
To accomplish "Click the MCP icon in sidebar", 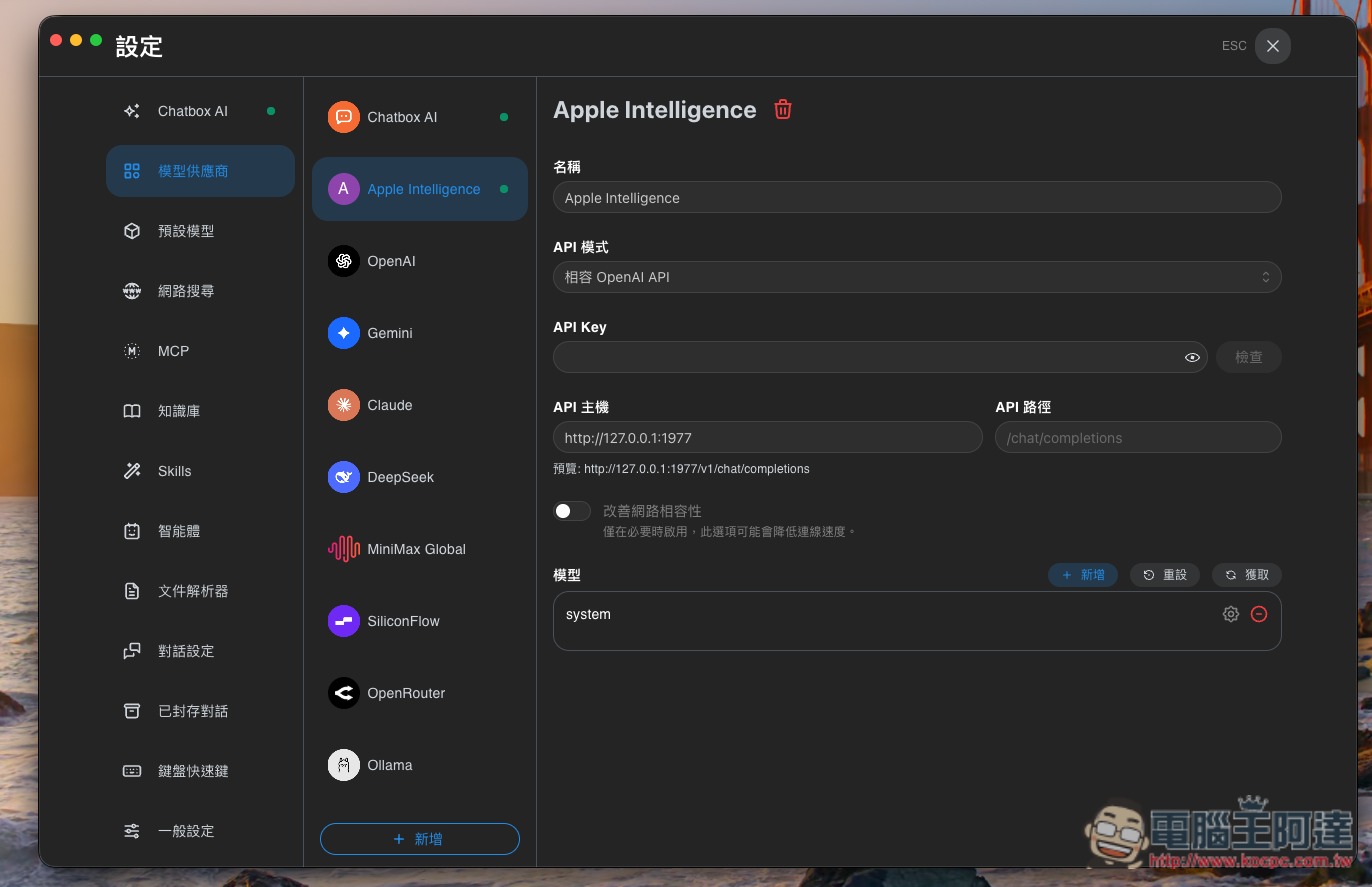I will point(132,351).
